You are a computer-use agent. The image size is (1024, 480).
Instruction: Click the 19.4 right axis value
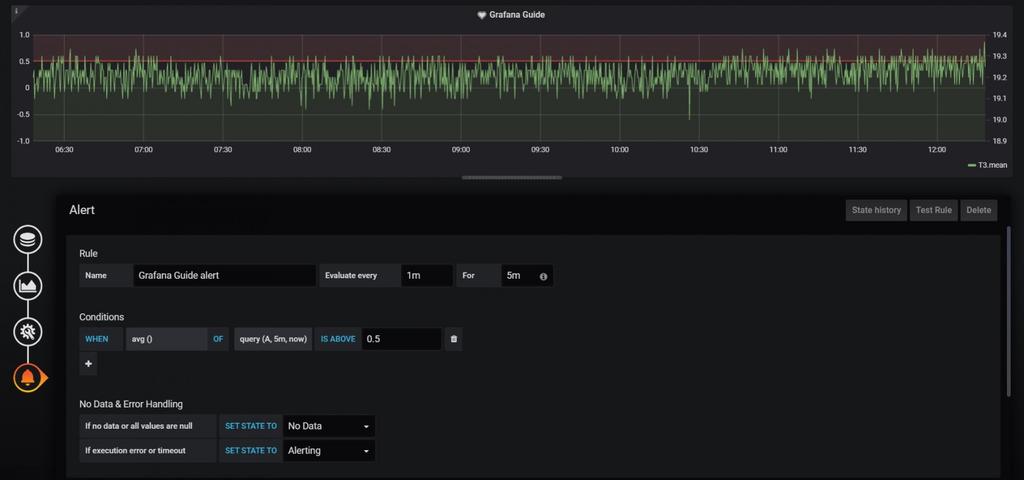[999, 35]
